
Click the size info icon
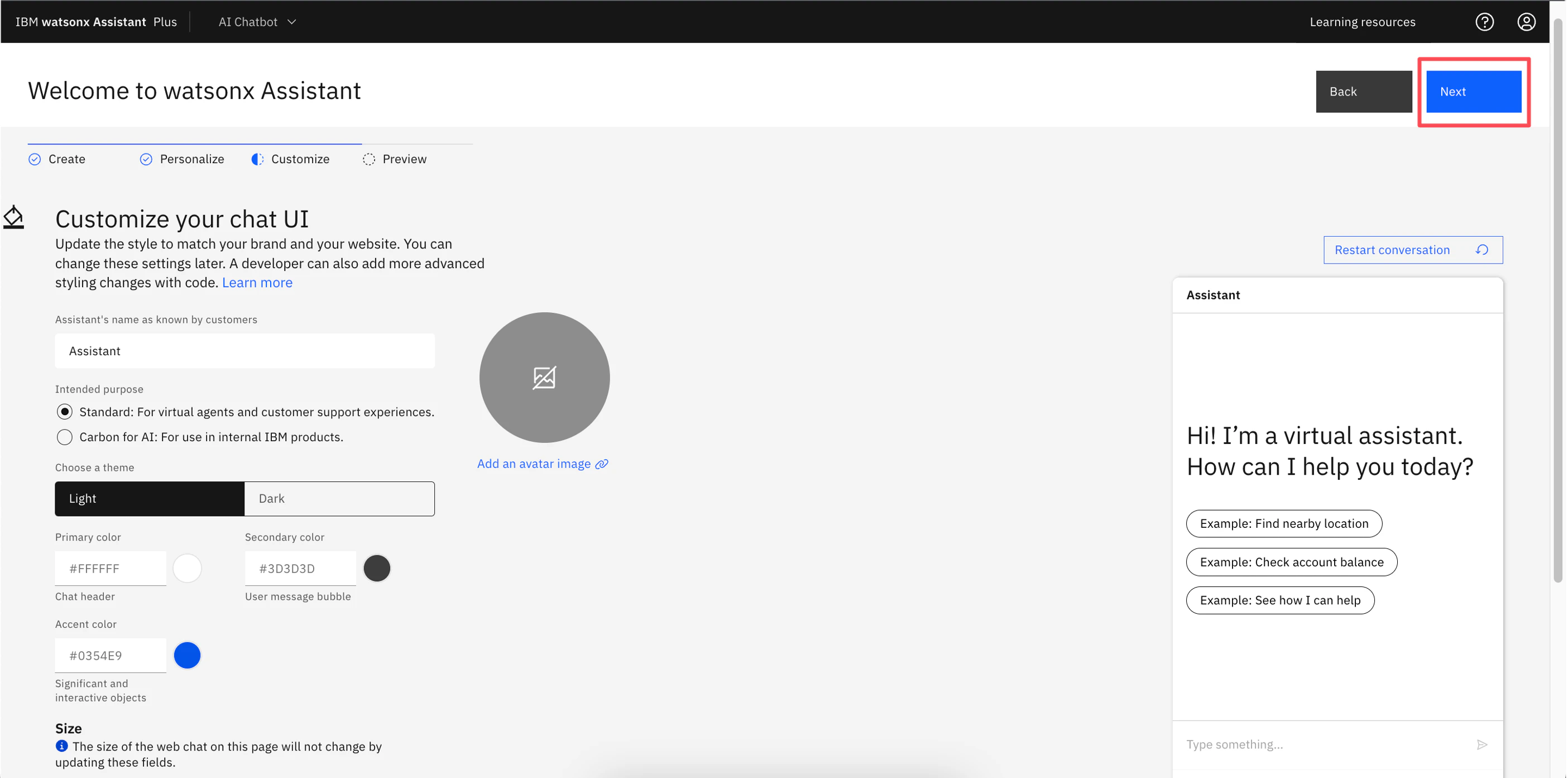61,746
